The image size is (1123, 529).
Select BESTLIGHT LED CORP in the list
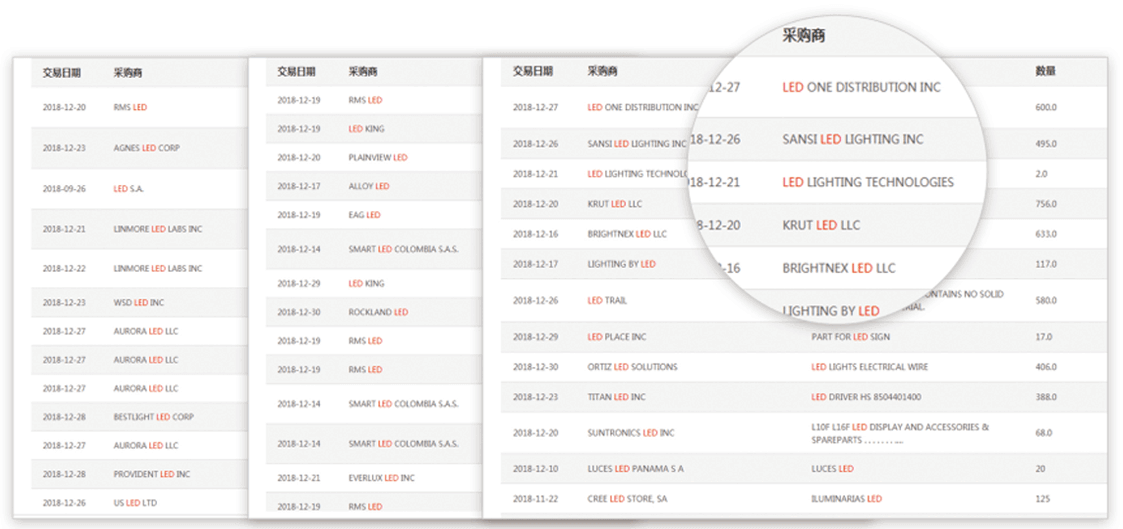153,417
